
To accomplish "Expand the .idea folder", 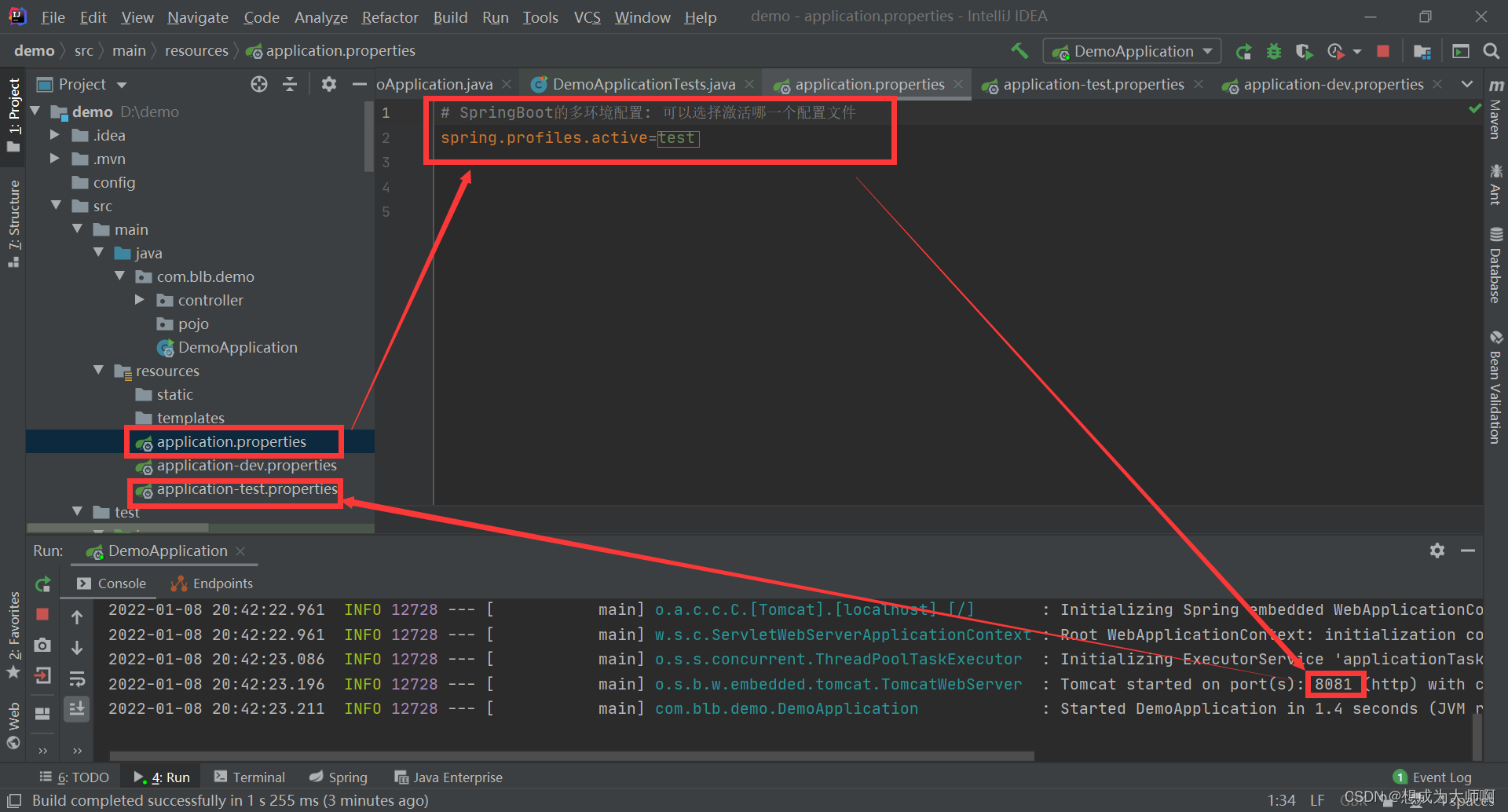I will [x=55, y=135].
